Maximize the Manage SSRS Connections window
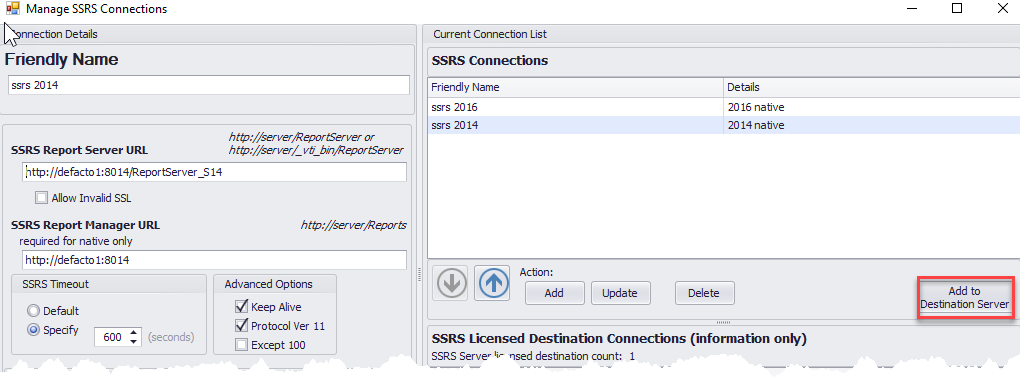Image resolution: width=1020 pixels, height=383 pixels. pyautogui.click(x=956, y=9)
